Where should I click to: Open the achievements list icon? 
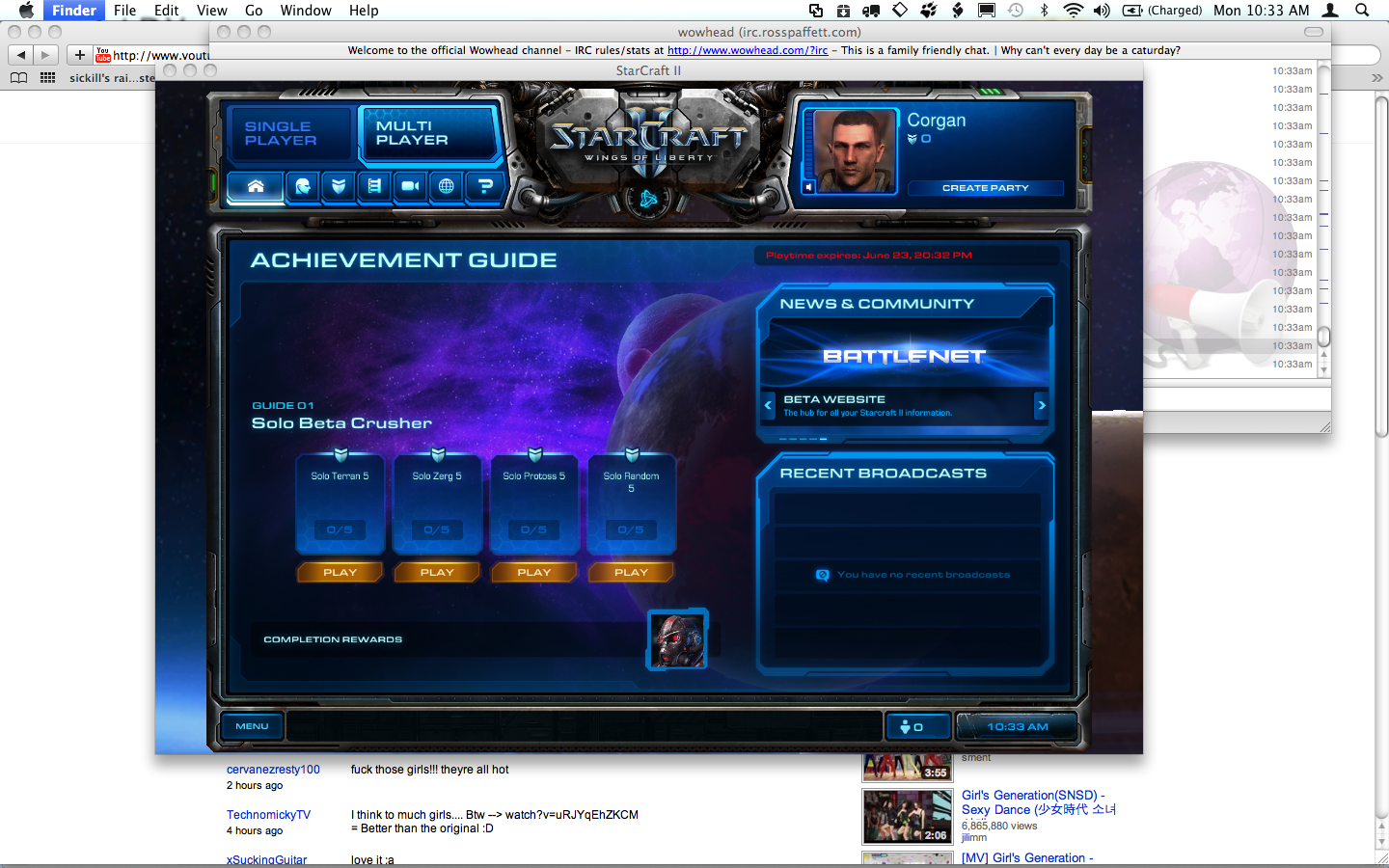point(374,186)
